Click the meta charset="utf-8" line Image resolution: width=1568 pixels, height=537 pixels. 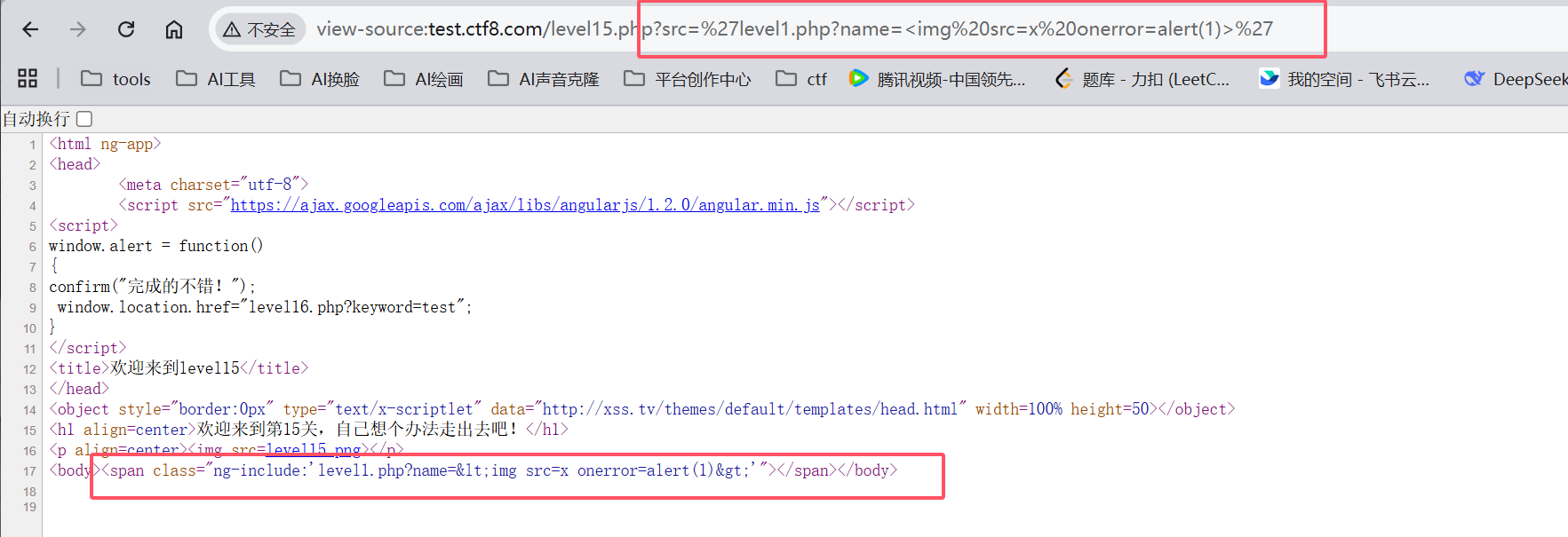click(x=213, y=185)
